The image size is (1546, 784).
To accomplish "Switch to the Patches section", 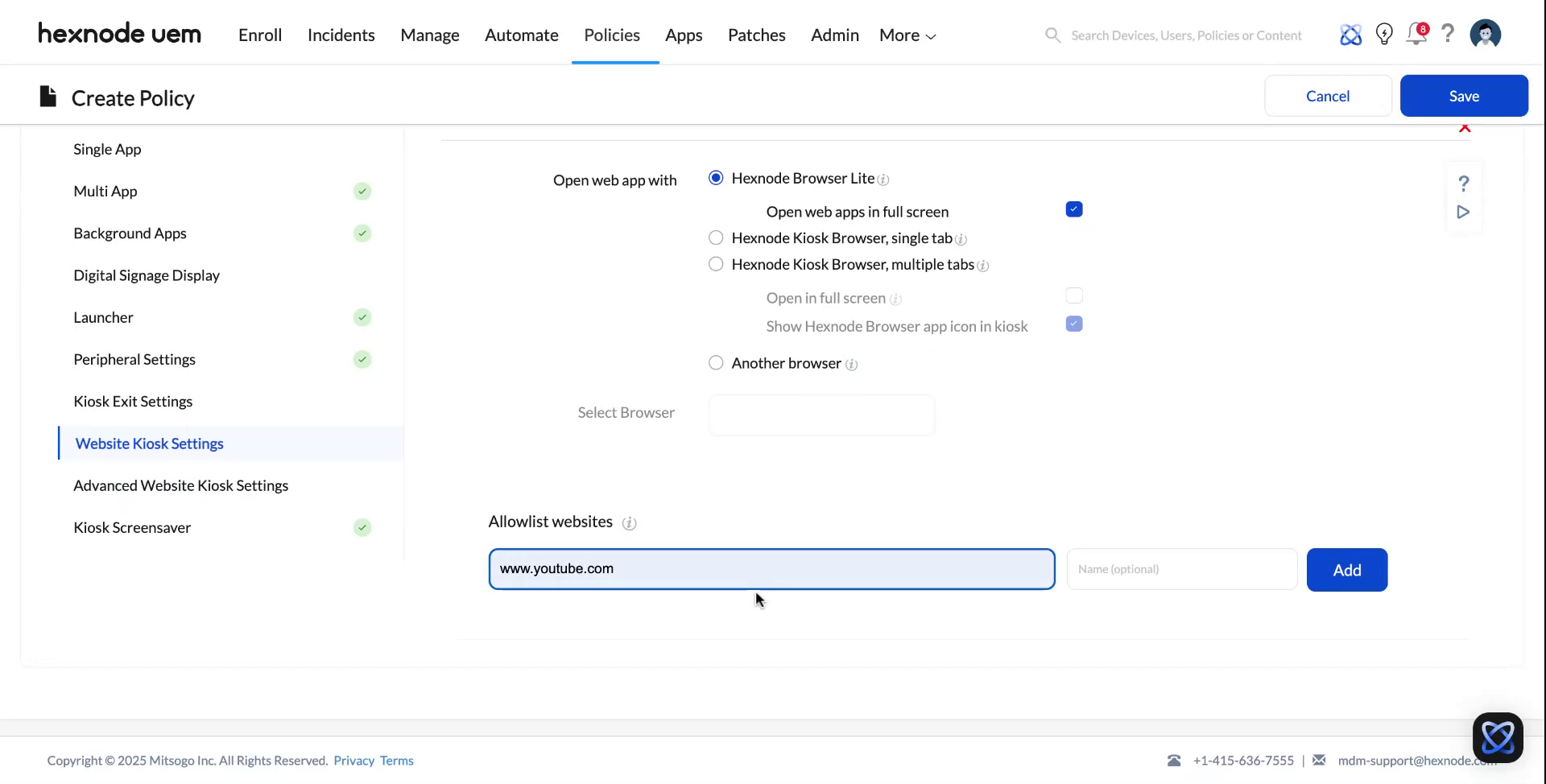I will [x=756, y=35].
